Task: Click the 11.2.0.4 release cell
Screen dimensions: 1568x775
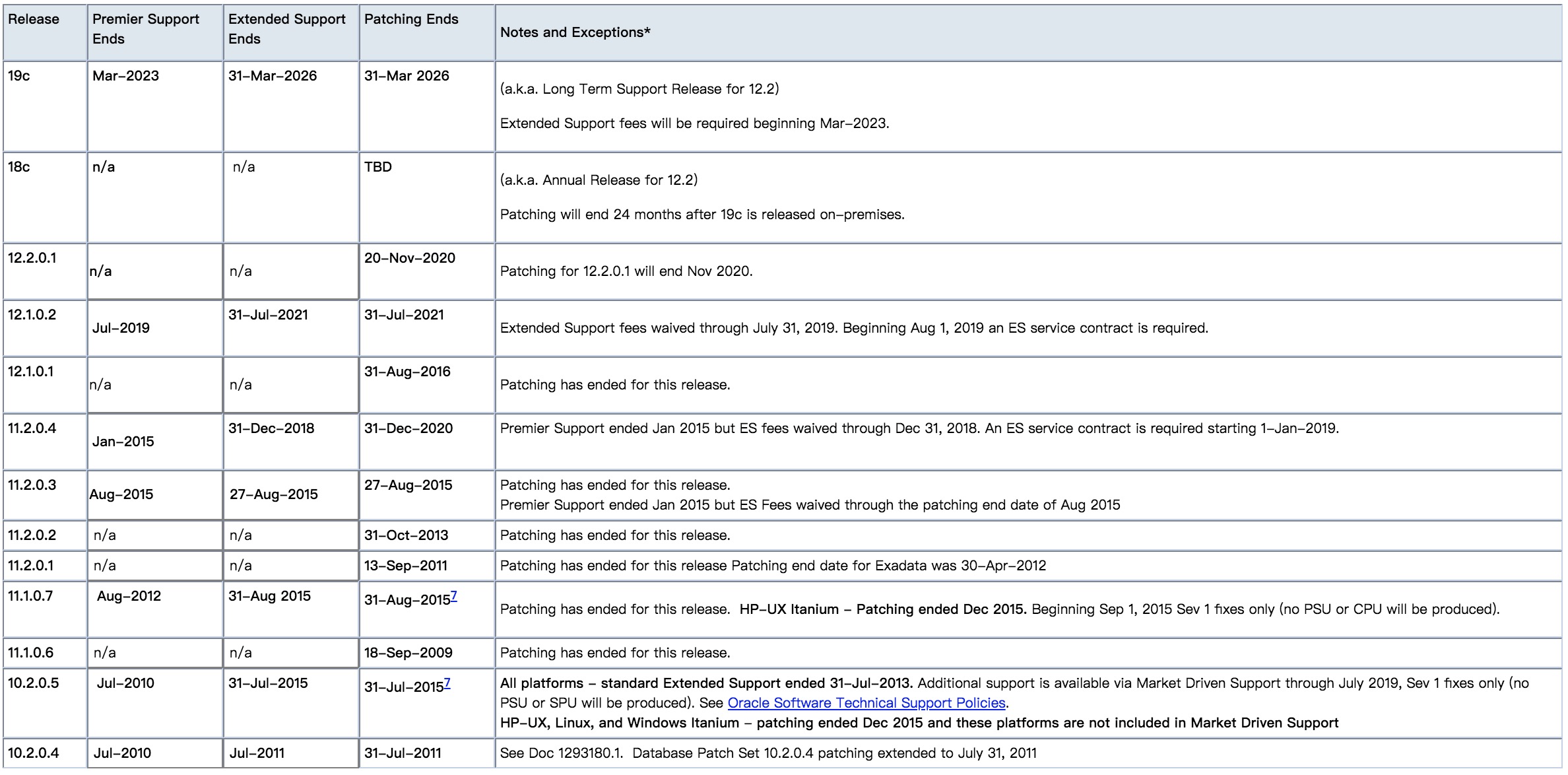Action: click(32, 428)
